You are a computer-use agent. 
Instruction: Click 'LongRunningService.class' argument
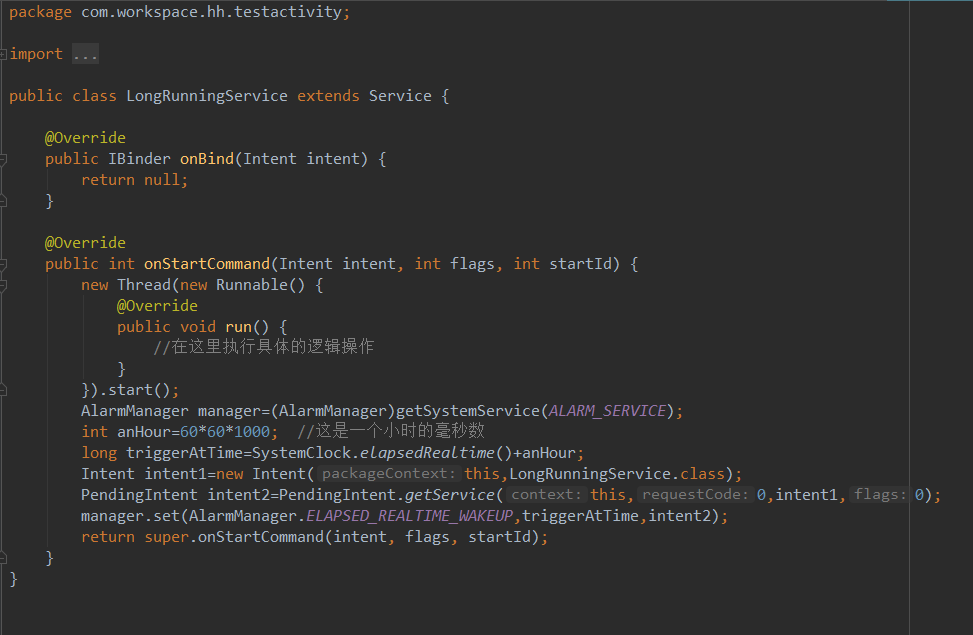(617, 474)
